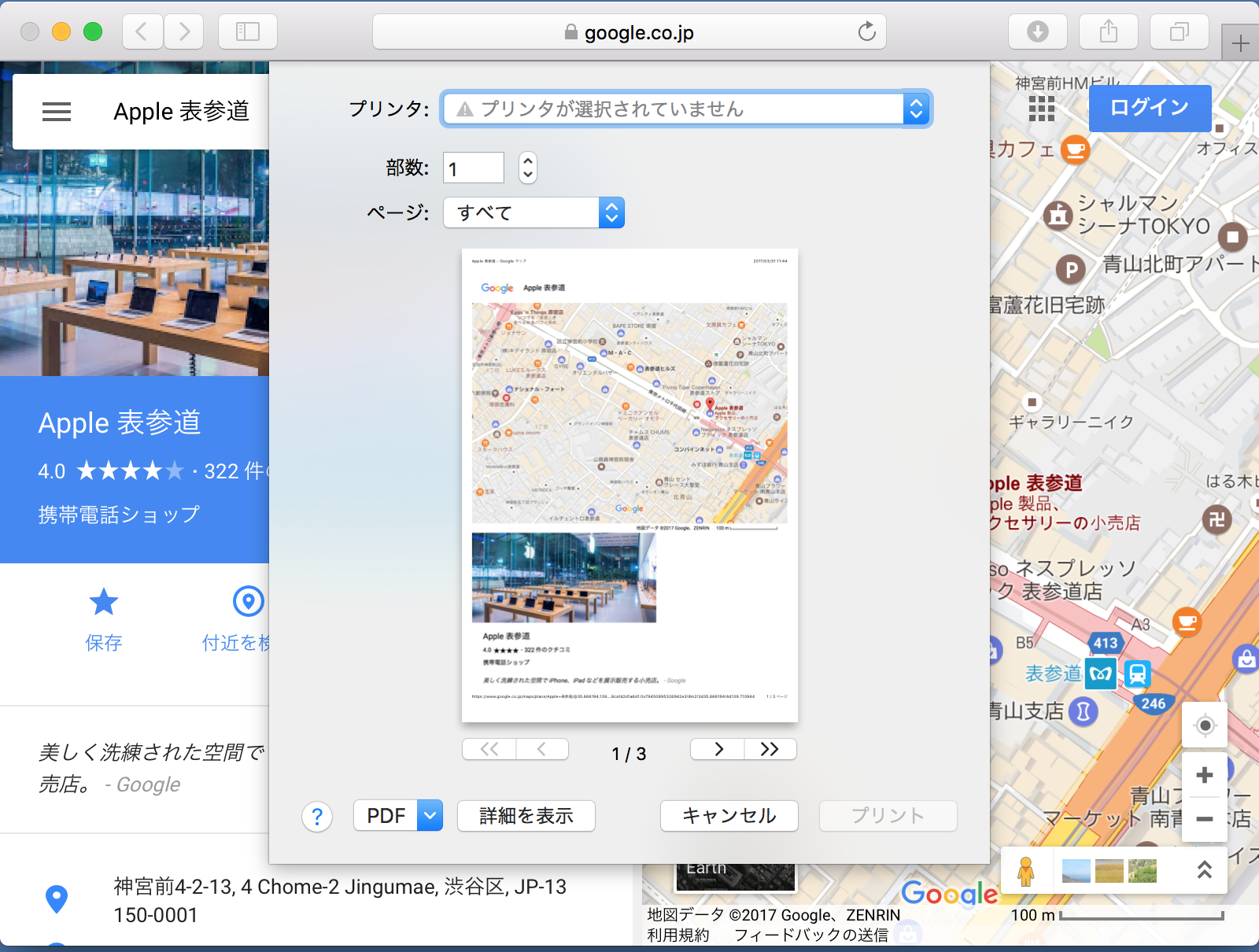Open the PDF dropdown arrow
1259x952 pixels.
click(x=430, y=816)
